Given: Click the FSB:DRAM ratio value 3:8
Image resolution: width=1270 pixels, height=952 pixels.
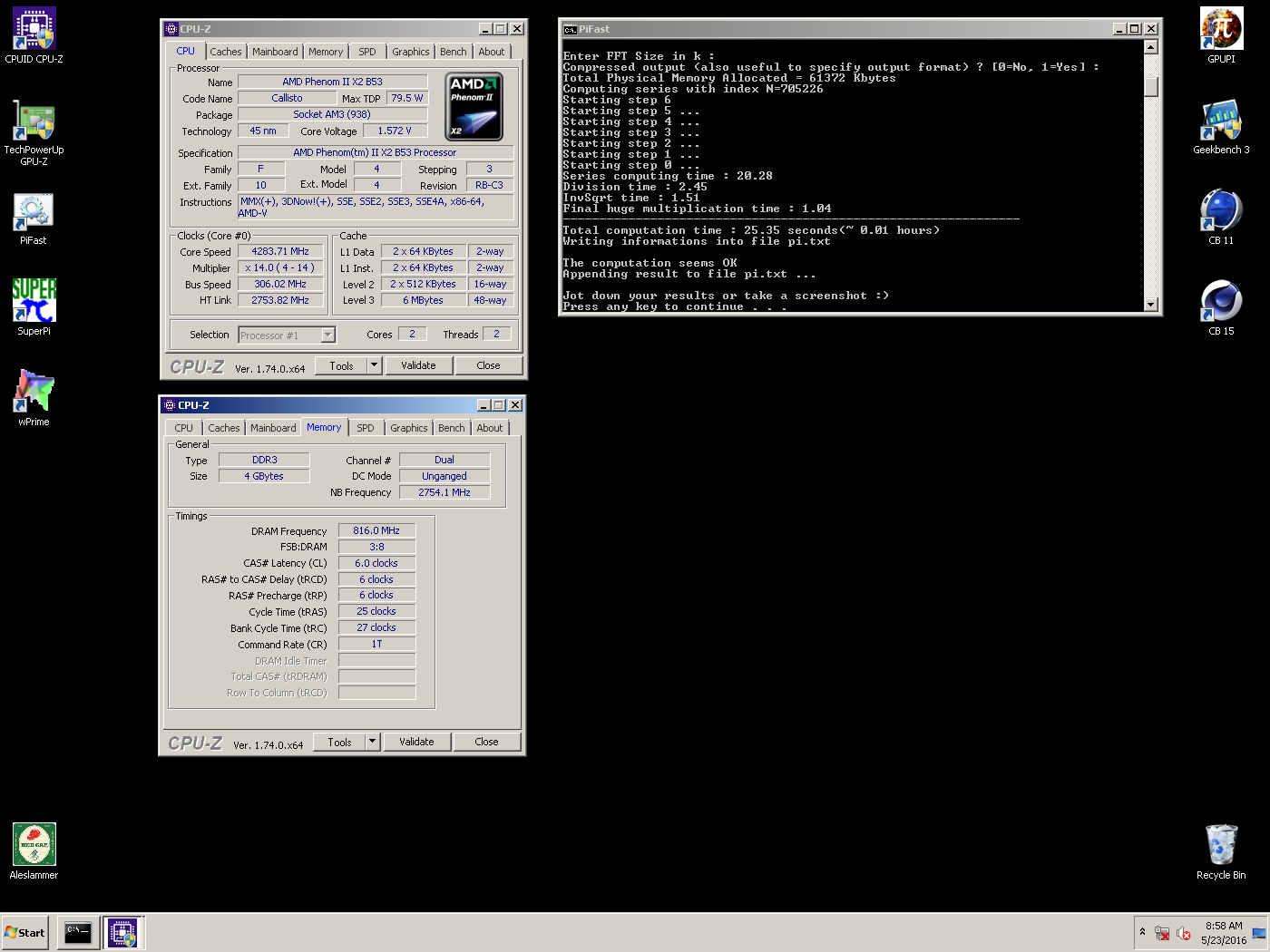Looking at the screenshot, I should 376,547.
